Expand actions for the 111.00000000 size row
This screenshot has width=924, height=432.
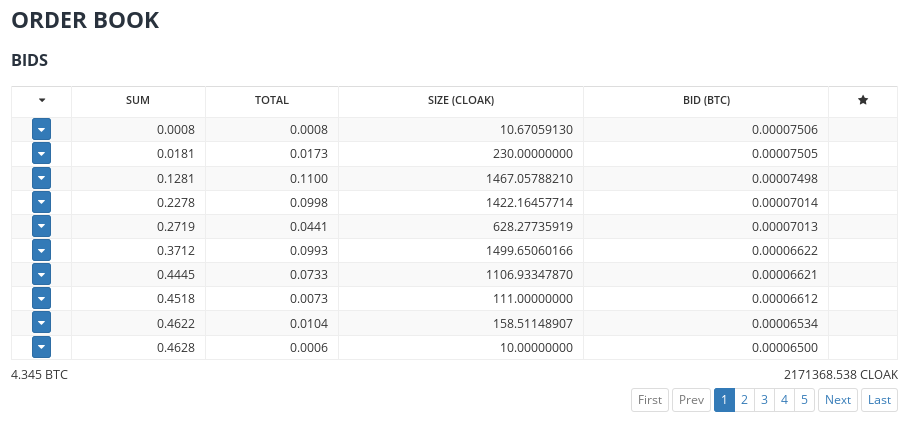coord(41,298)
